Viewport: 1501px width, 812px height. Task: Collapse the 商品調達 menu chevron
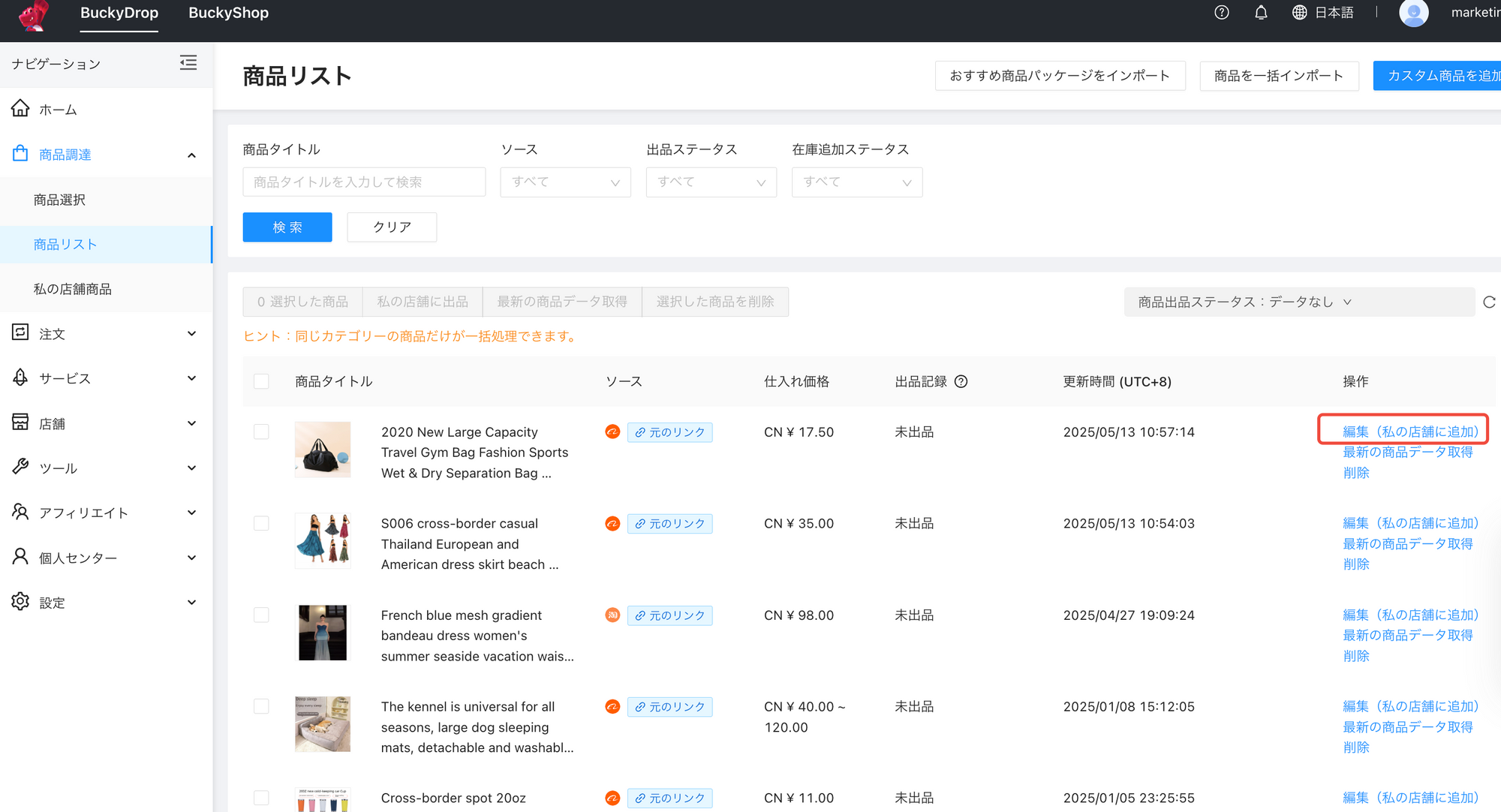coord(191,155)
